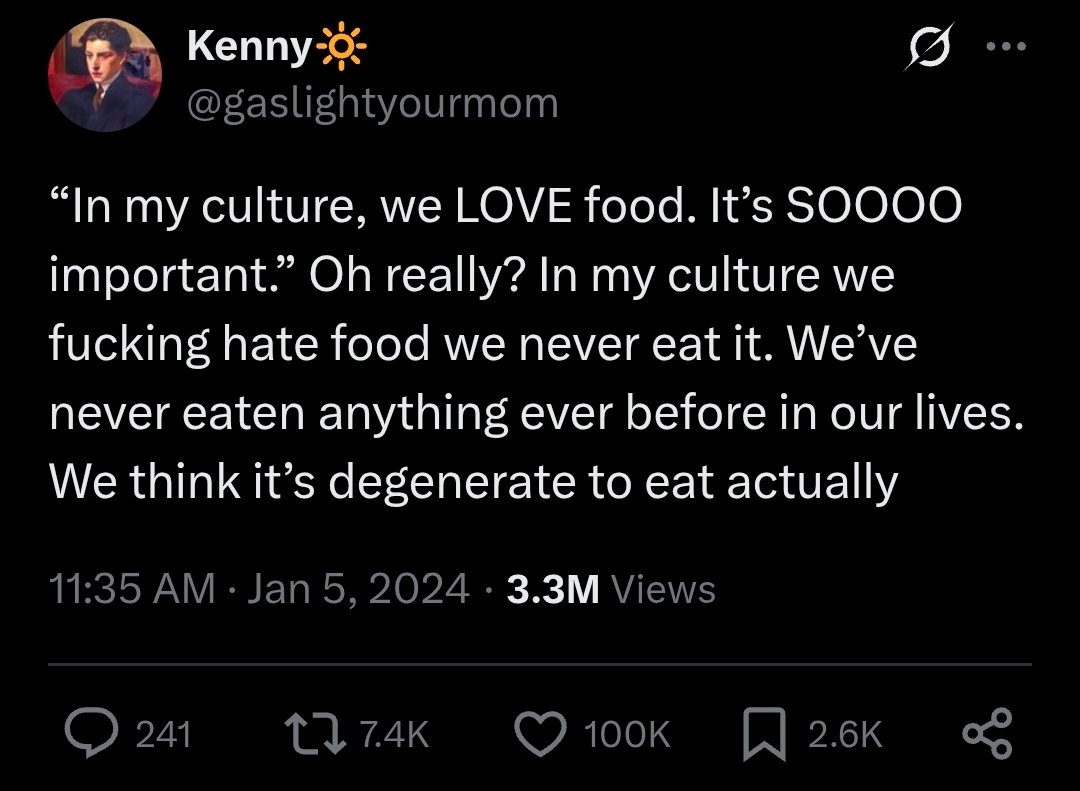Open the share icon menu
The image size is (1080, 791).
click(989, 735)
